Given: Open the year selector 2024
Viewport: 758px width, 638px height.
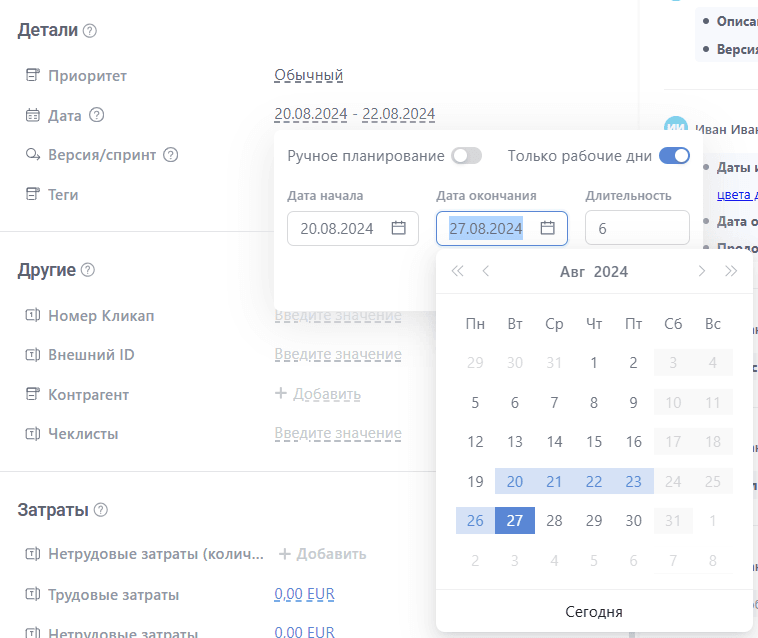Looking at the screenshot, I should (x=611, y=272).
